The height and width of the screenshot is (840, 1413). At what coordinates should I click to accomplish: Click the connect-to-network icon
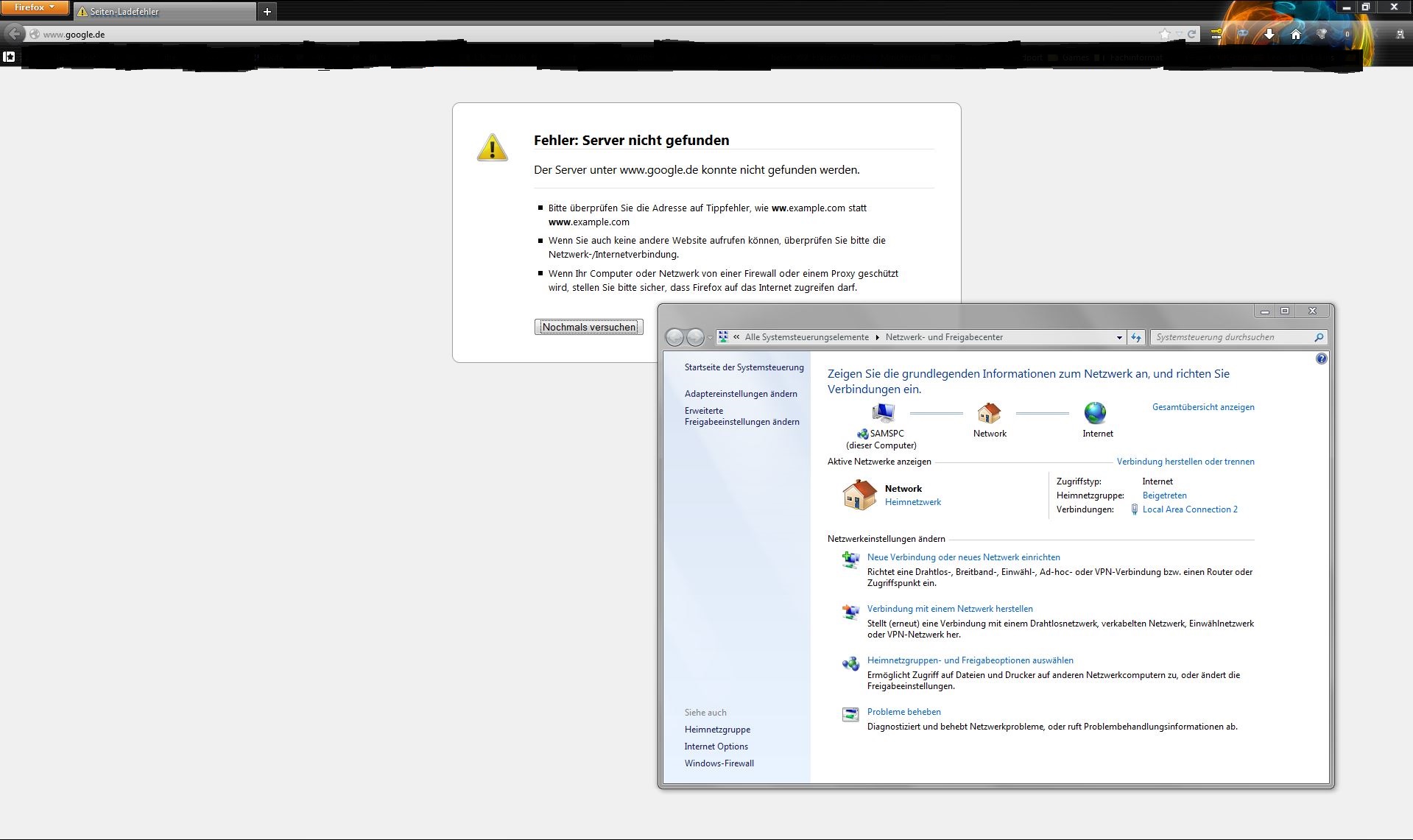850,612
